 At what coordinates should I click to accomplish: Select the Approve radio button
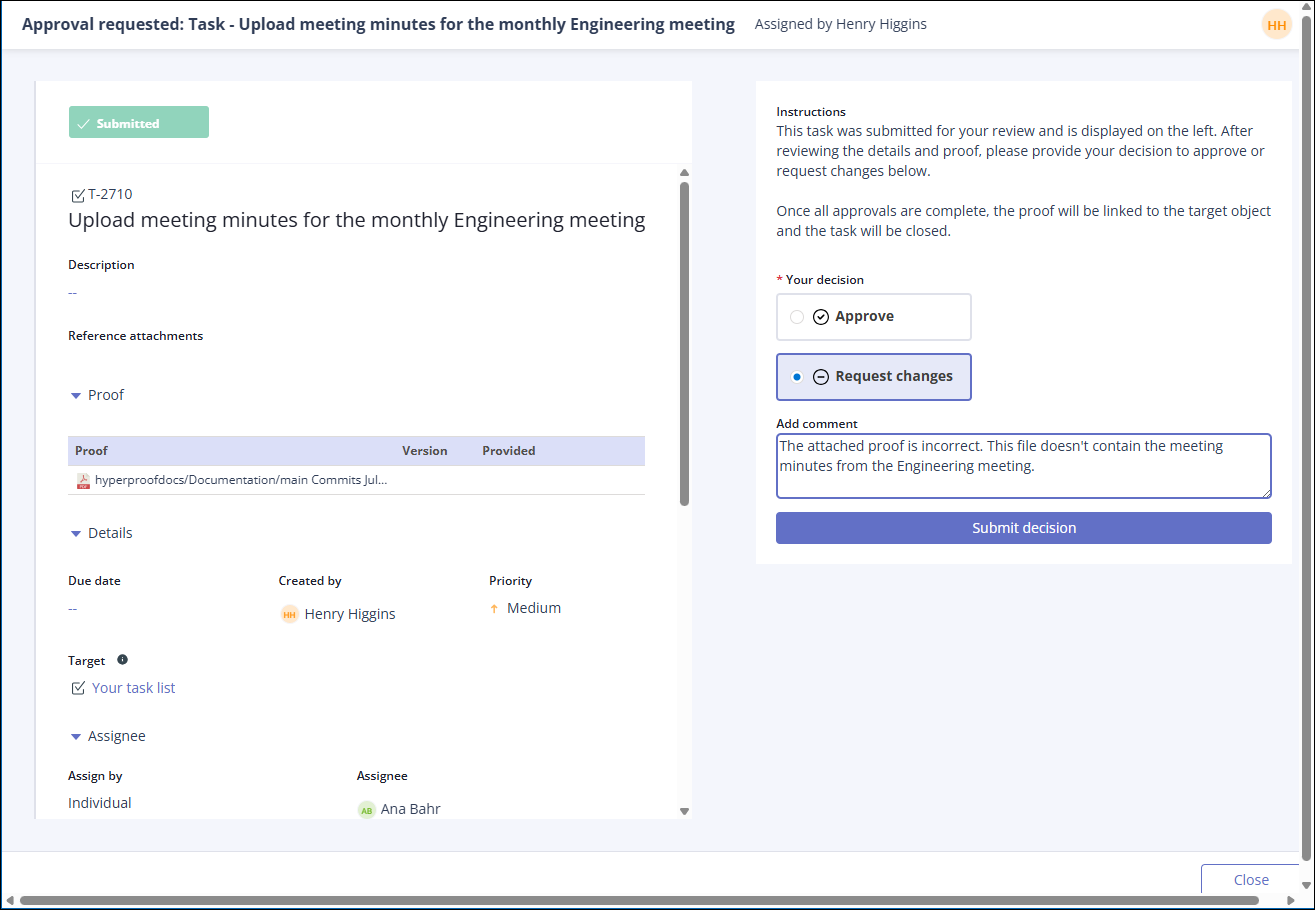[797, 317]
